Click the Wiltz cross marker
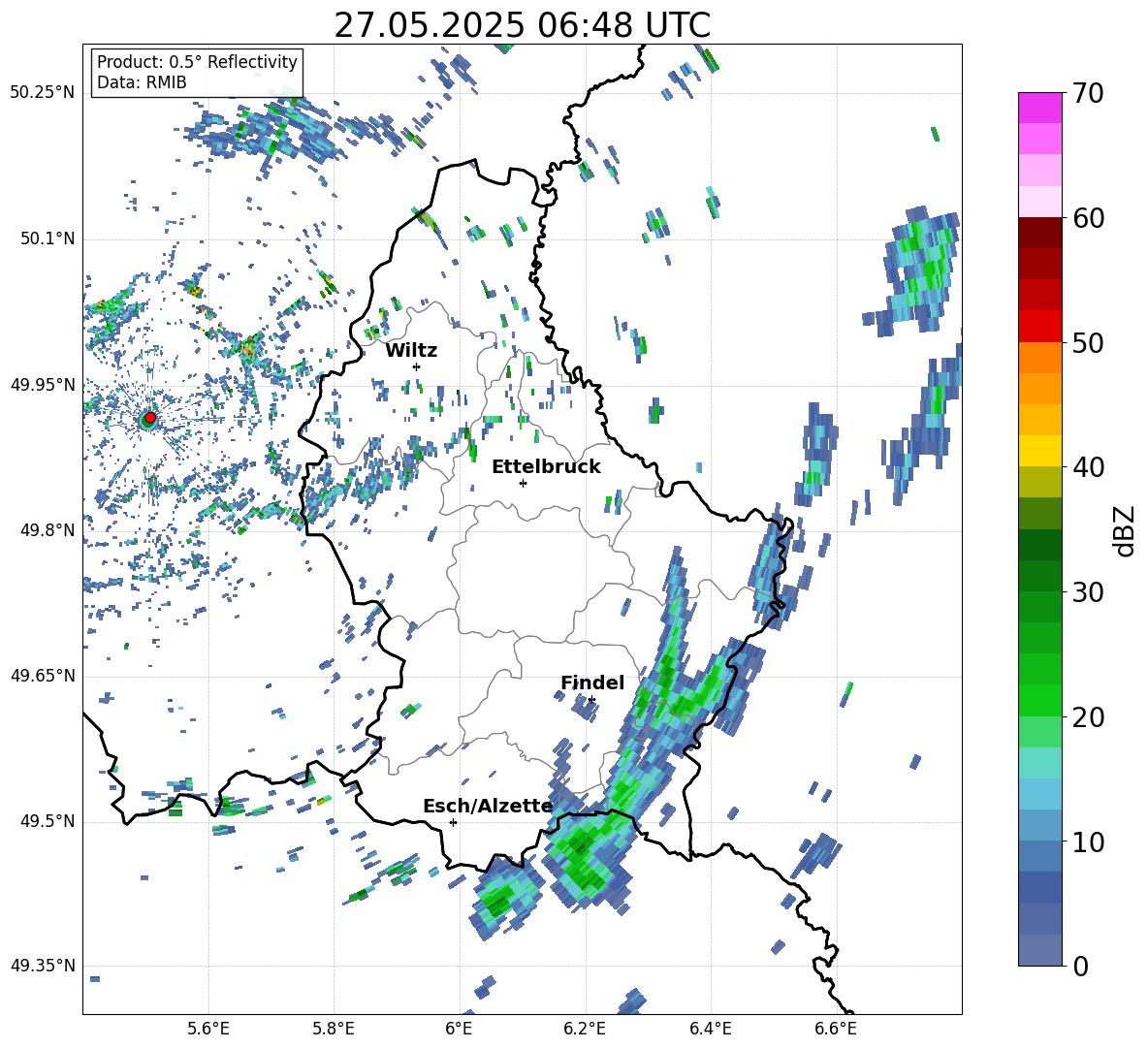 point(417,366)
